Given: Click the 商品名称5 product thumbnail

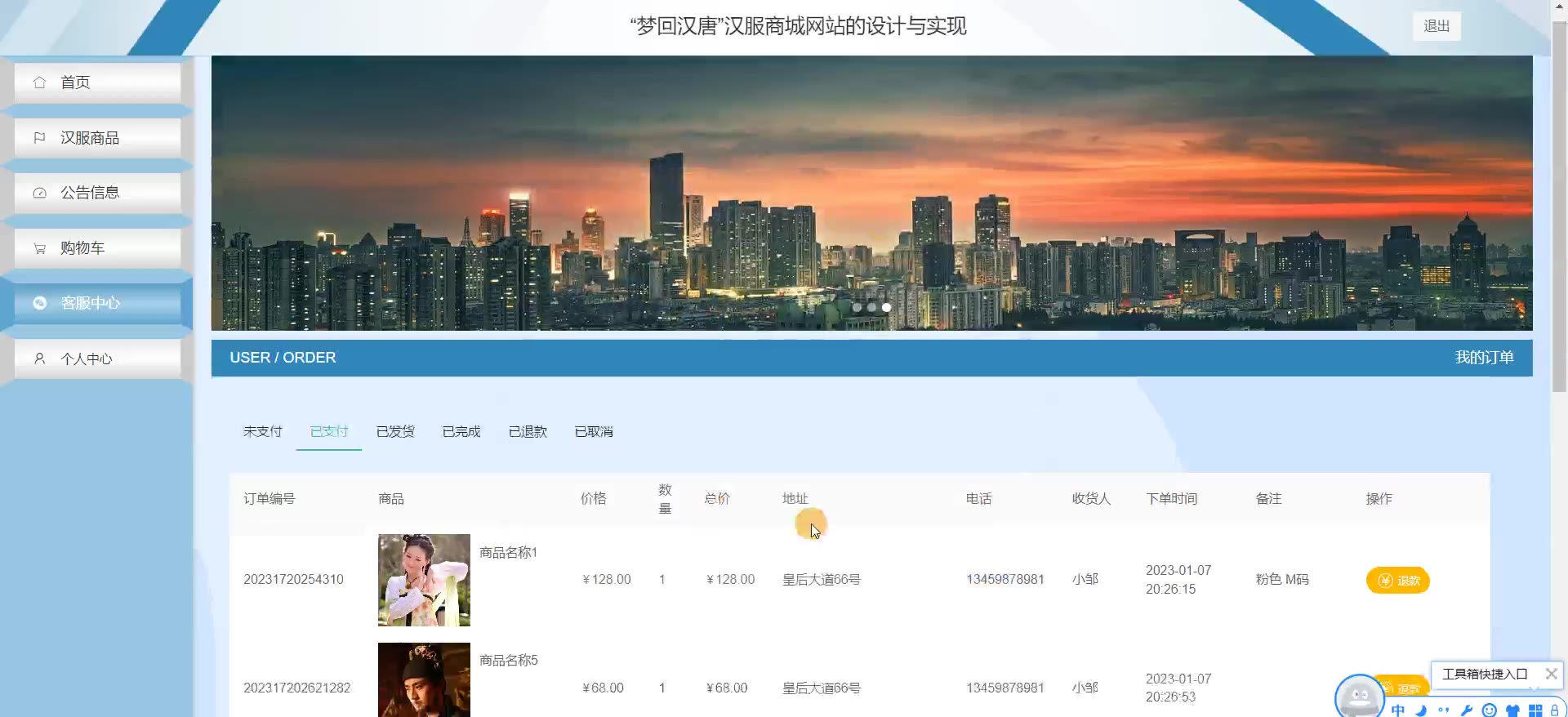Looking at the screenshot, I should [424, 679].
